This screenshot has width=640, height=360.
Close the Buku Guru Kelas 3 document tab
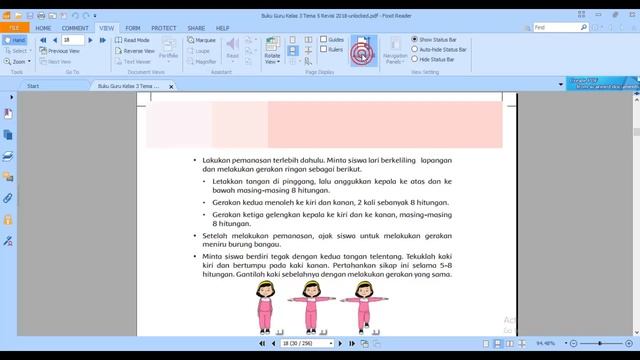click(x=171, y=87)
